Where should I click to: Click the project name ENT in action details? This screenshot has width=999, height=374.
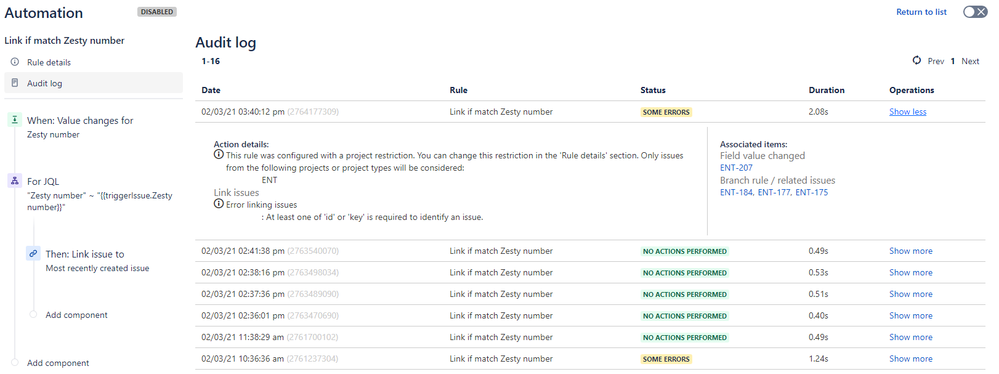tap(270, 180)
